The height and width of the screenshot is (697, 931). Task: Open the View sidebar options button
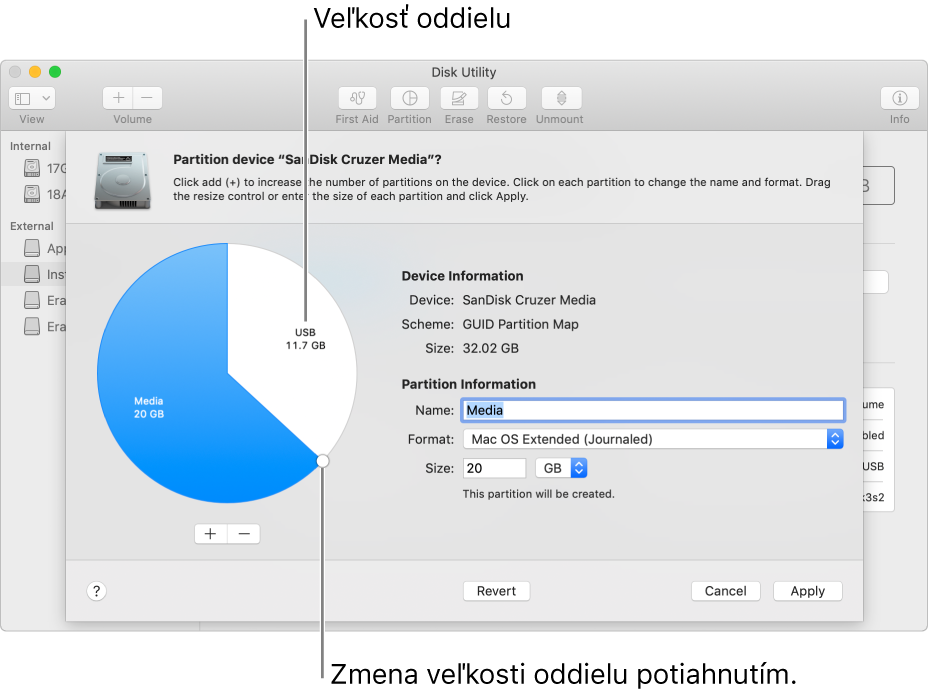pyautogui.click(x=32, y=98)
